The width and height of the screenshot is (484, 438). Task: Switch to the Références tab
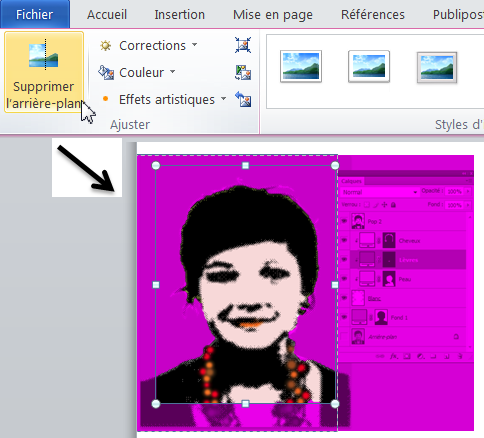click(373, 15)
